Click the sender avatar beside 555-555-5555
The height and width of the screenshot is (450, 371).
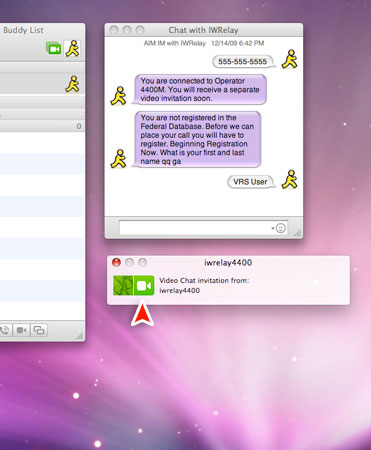pos(289,59)
